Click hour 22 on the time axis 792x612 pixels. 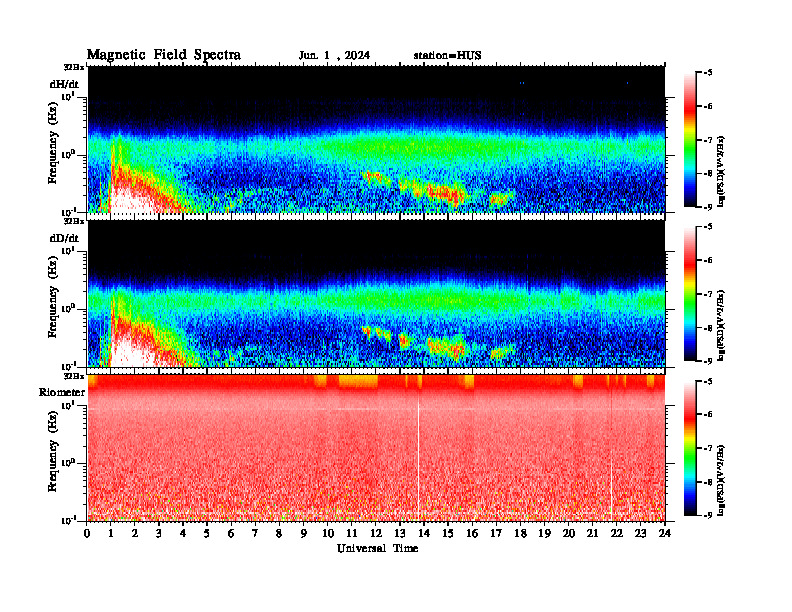617,533
